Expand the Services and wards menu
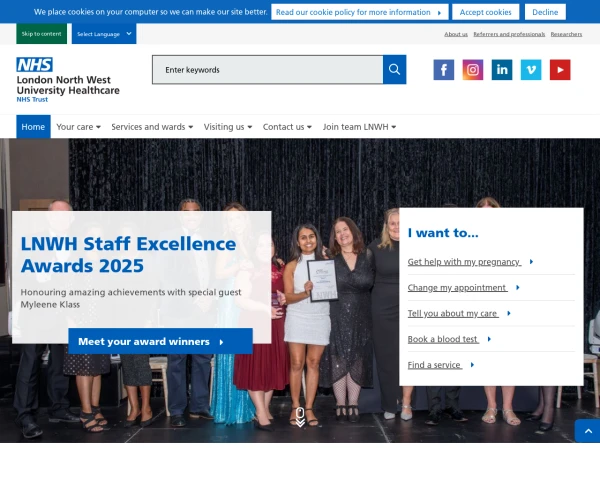Image resolution: width=600 pixels, height=480 pixels. (x=152, y=127)
